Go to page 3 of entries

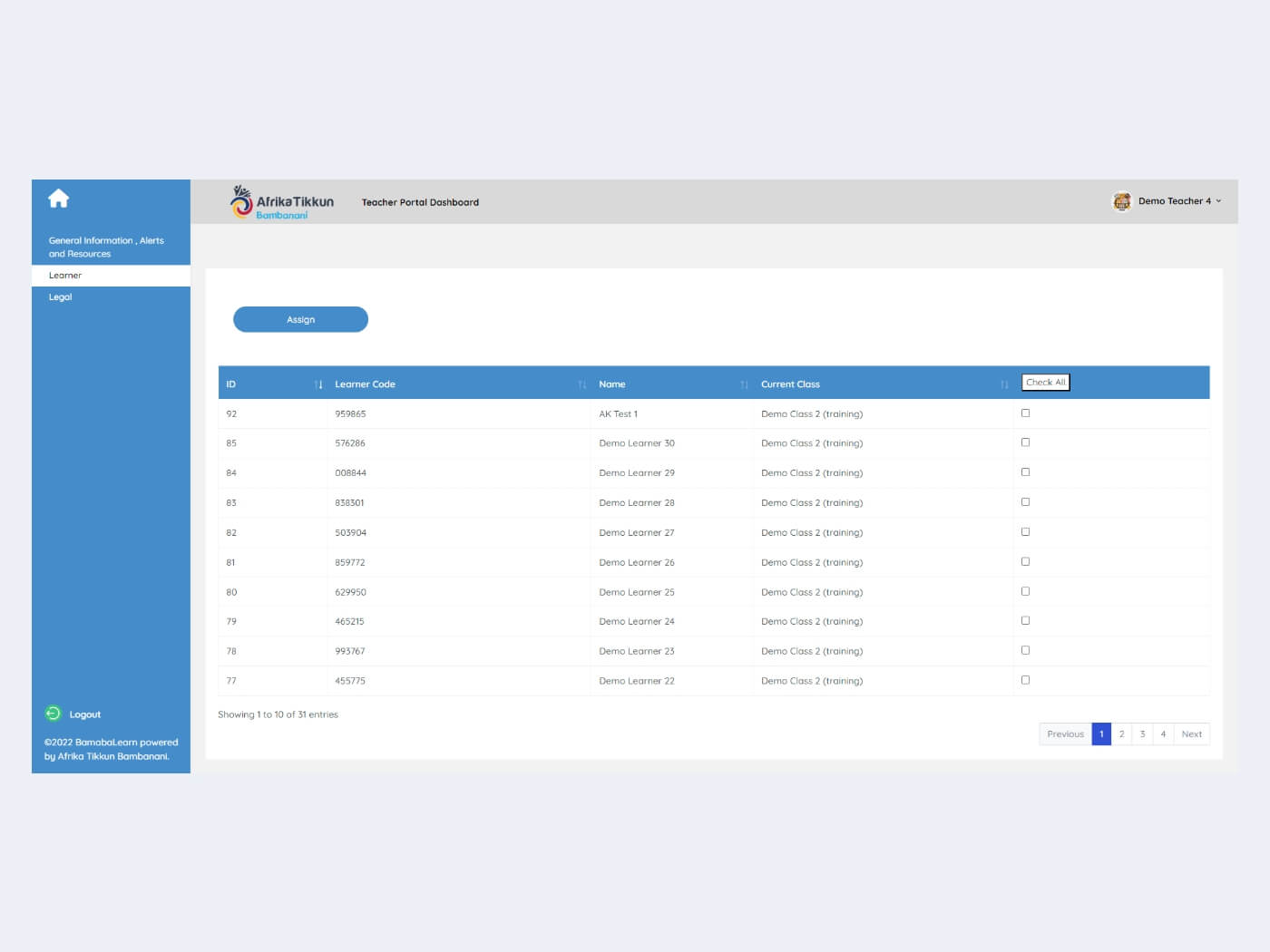click(x=1142, y=734)
